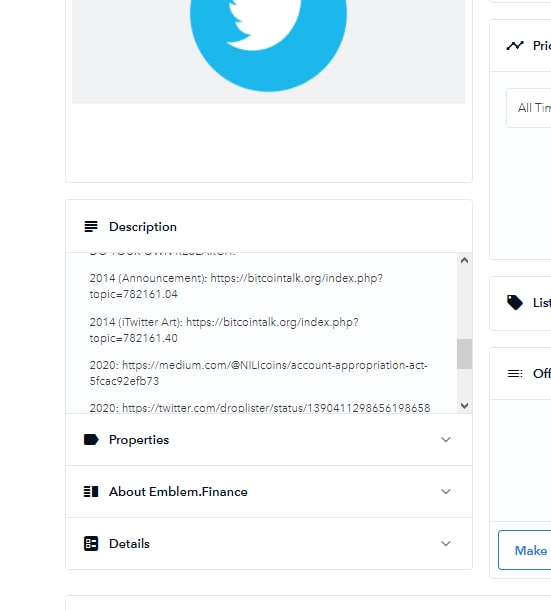Click the Offers list icon
The width and height of the screenshot is (551, 610).
515,373
